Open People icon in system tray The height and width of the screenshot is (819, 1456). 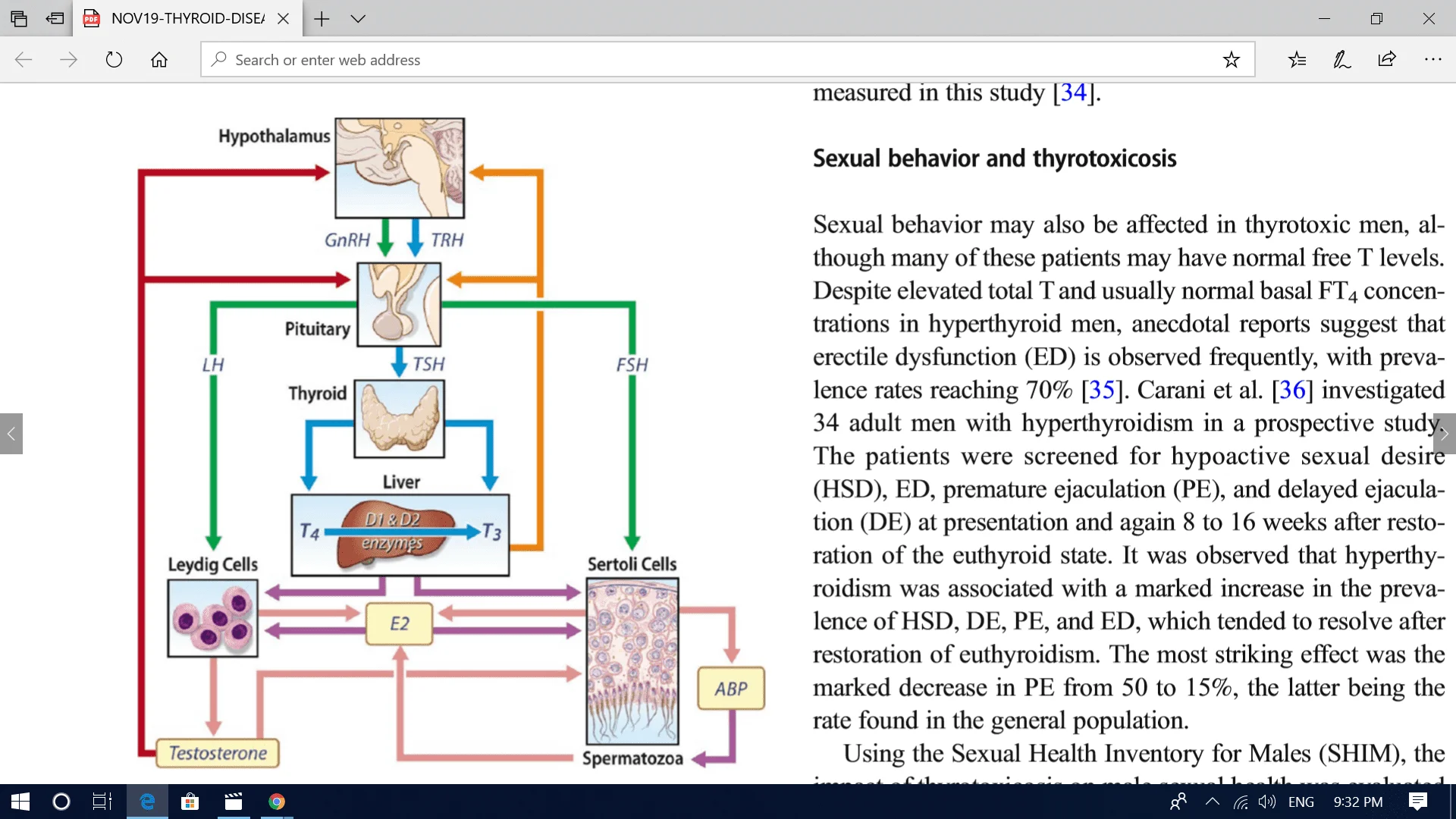click(1178, 802)
